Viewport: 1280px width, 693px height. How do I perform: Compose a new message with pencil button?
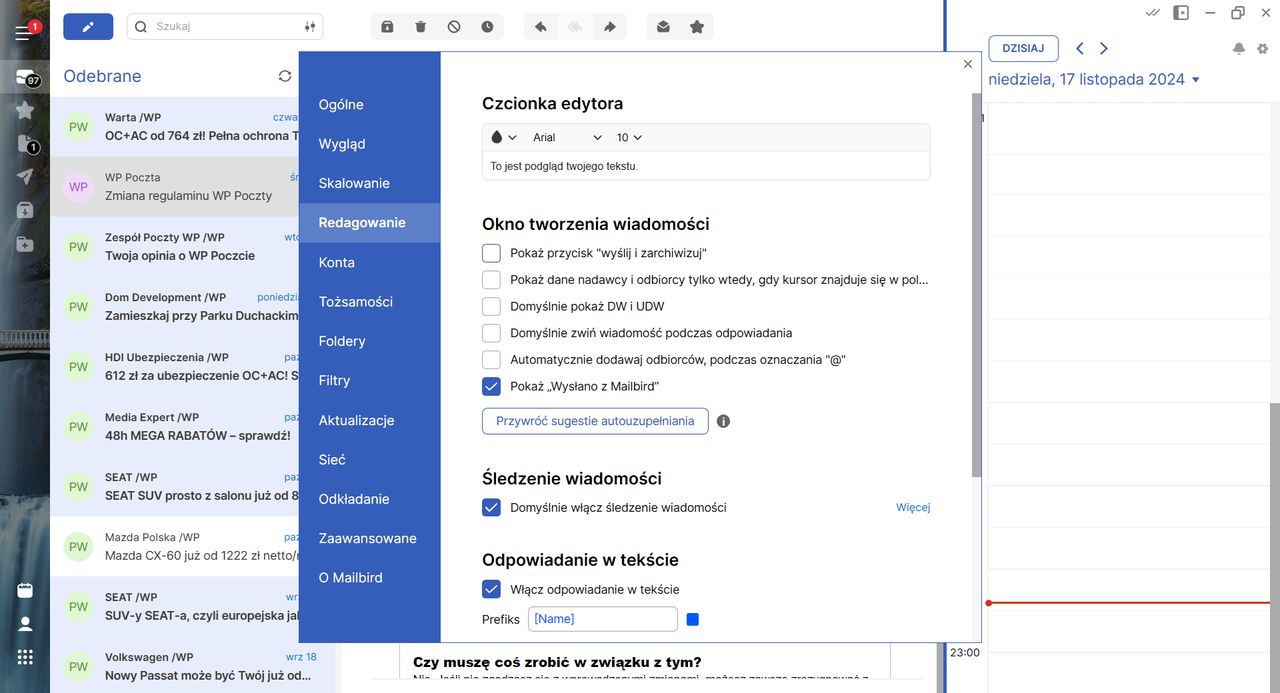[x=88, y=27]
